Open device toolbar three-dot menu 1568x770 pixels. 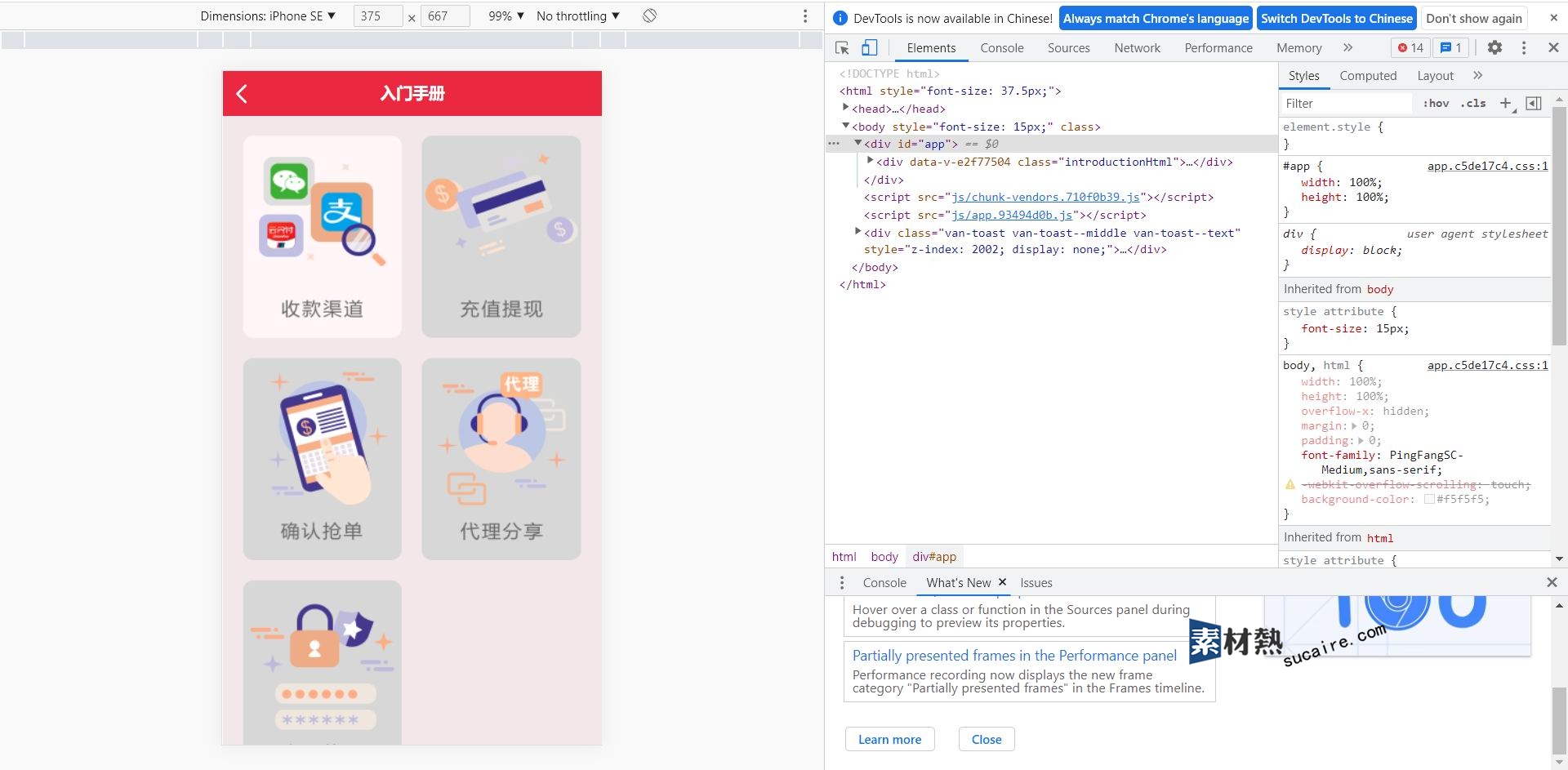pyautogui.click(x=805, y=16)
